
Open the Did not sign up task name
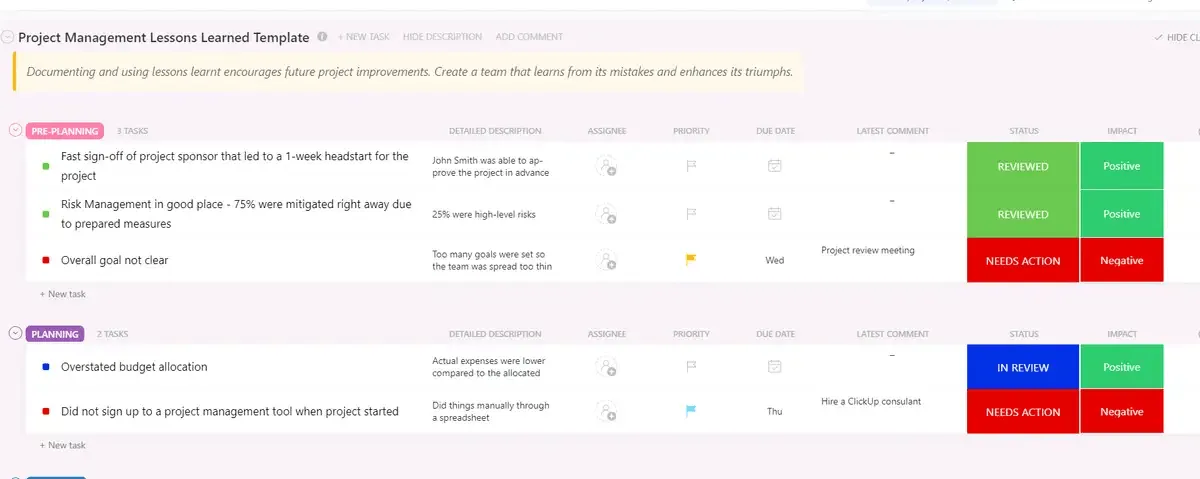tap(230, 411)
